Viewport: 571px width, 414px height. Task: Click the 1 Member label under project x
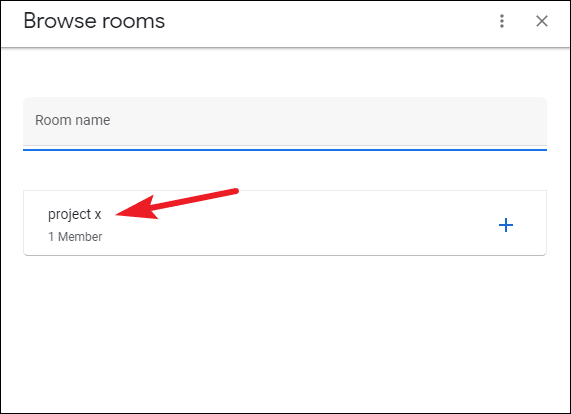click(75, 237)
